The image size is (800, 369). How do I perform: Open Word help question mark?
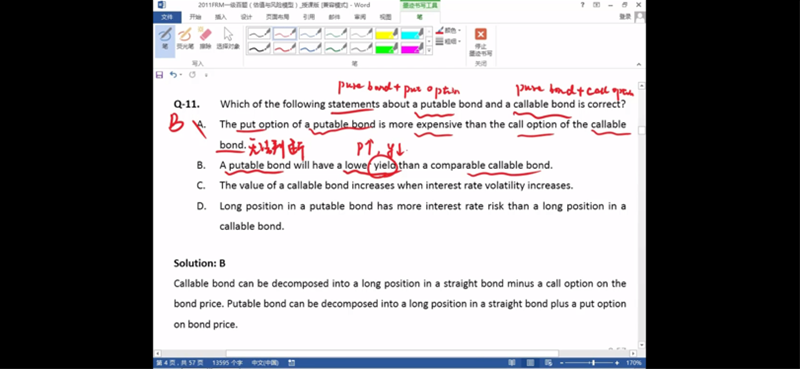pos(583,5)
